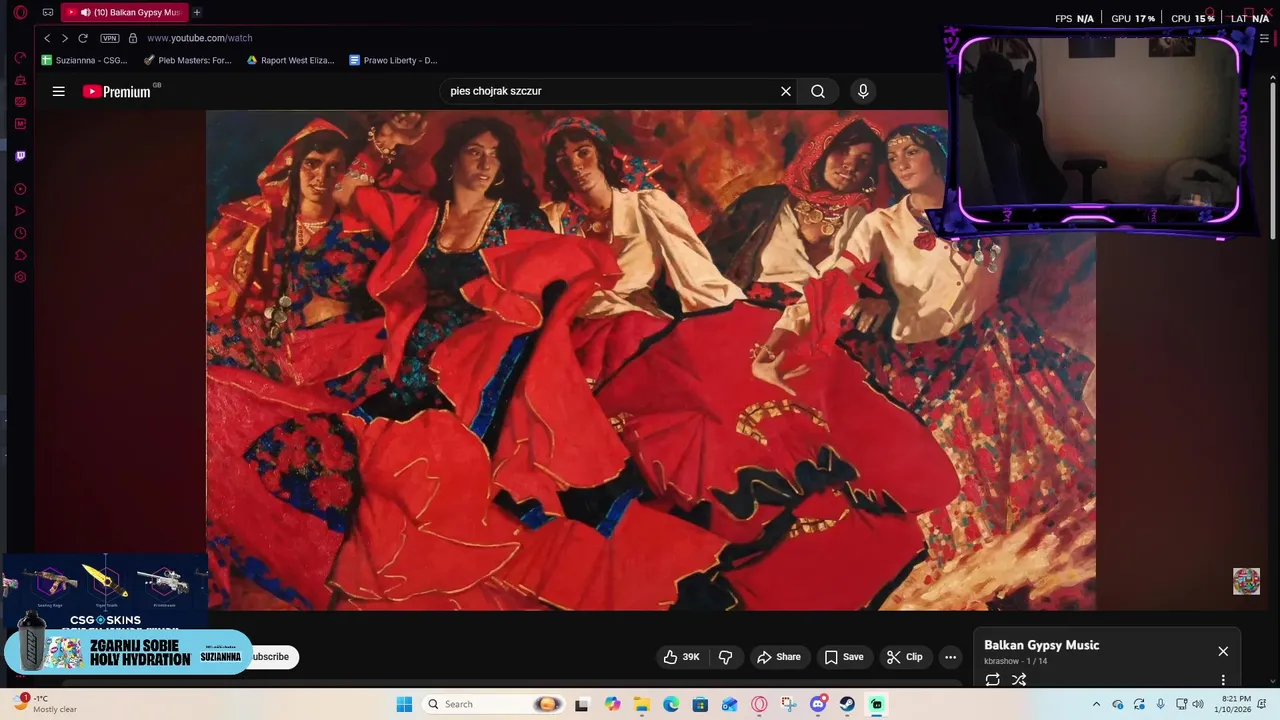The width and height of the screenshot is (1280, 720).
Task: Open File Explorer from taskbar
Action: 641,704
